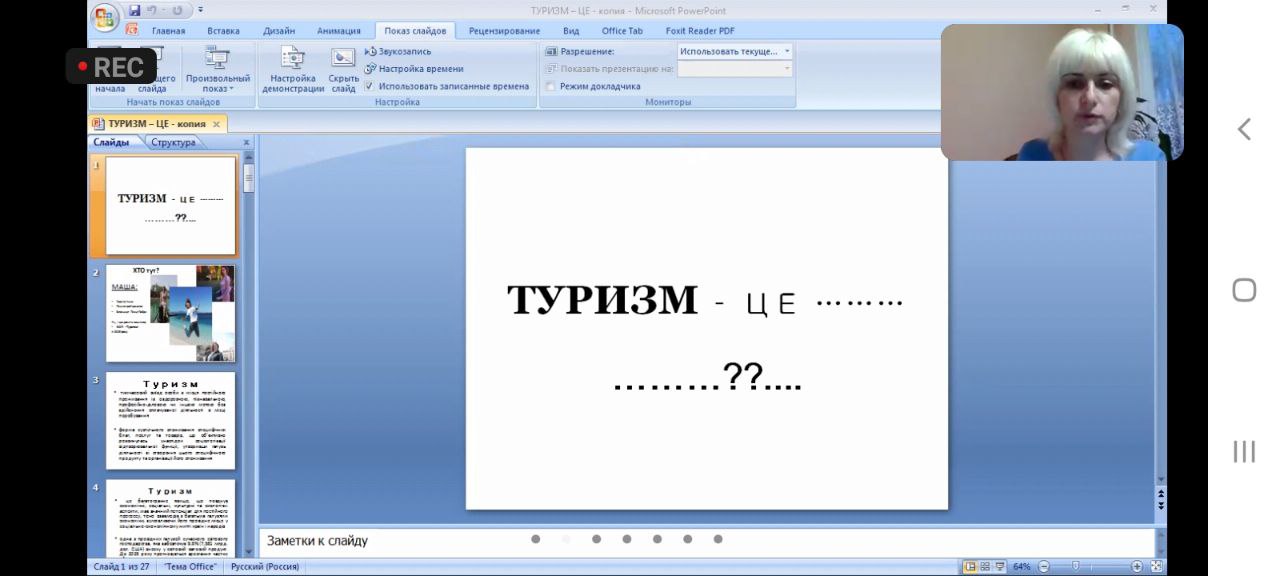Image resolution: width=1280 pixels, height=576 pixels.
Task: Click the "Тема Office" status entry
Action: 192,567
